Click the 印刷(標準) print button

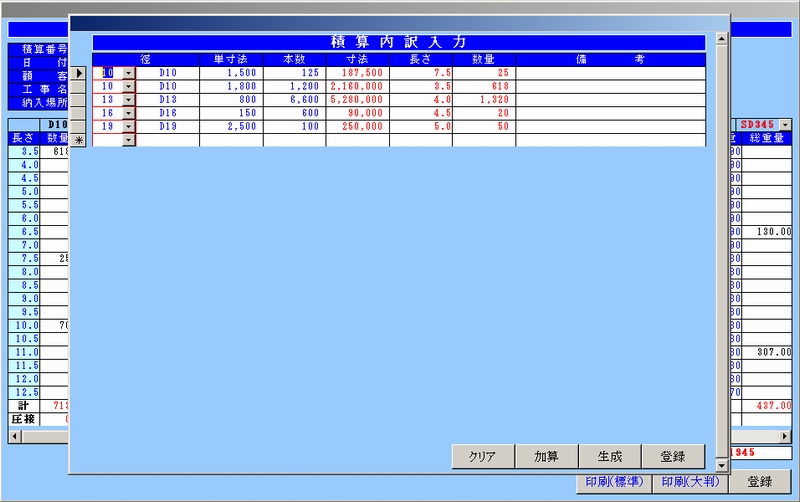point(612,481)
